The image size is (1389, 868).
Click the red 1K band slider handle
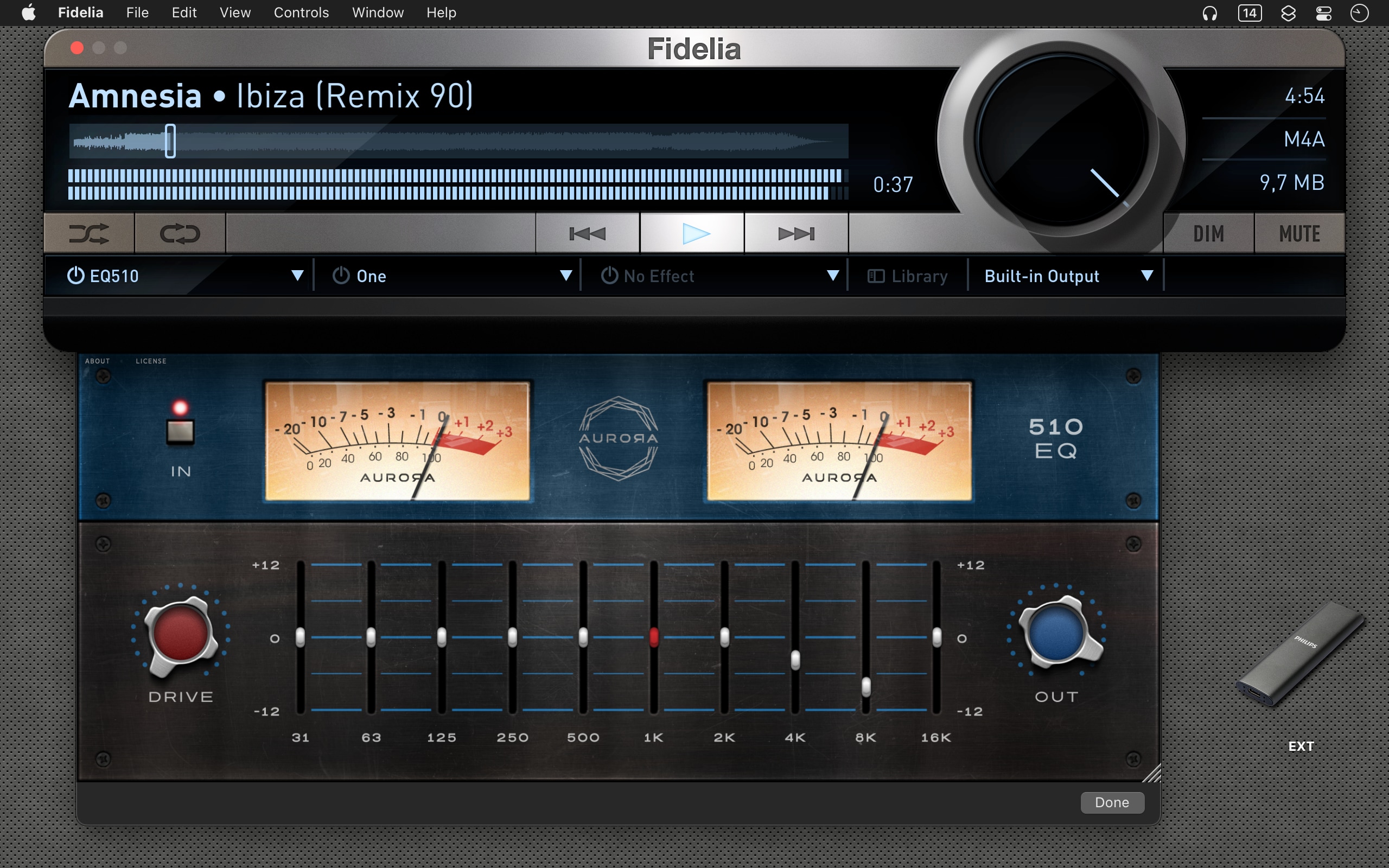654,637
